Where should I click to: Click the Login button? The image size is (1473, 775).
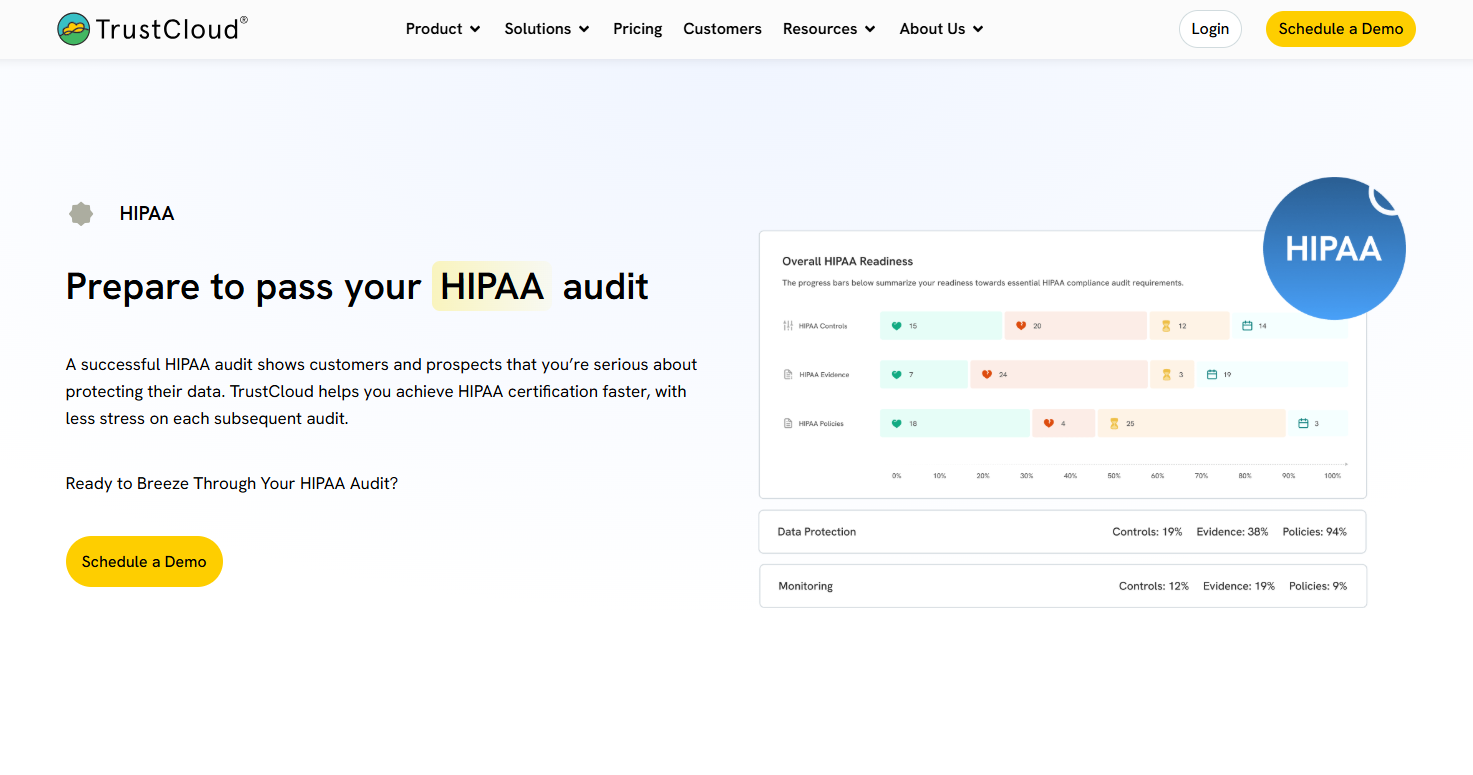(x=1210, y=29)
